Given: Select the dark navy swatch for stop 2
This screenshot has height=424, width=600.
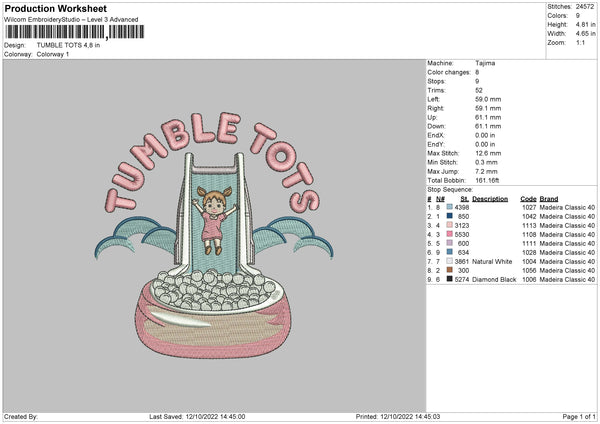Looking at the screenshot, I should coord(450,216).
